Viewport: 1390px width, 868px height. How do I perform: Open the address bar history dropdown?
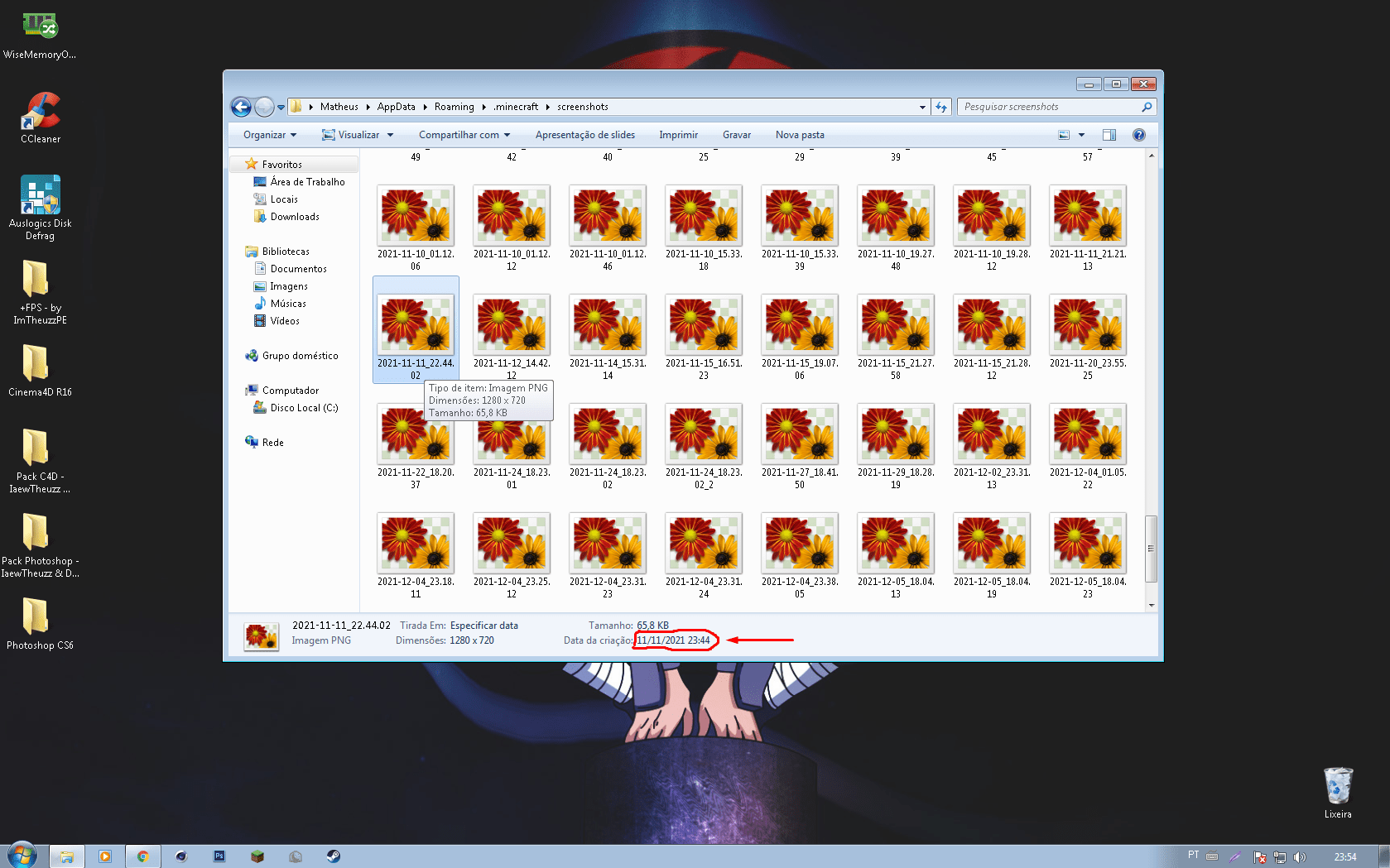[922, 107]
